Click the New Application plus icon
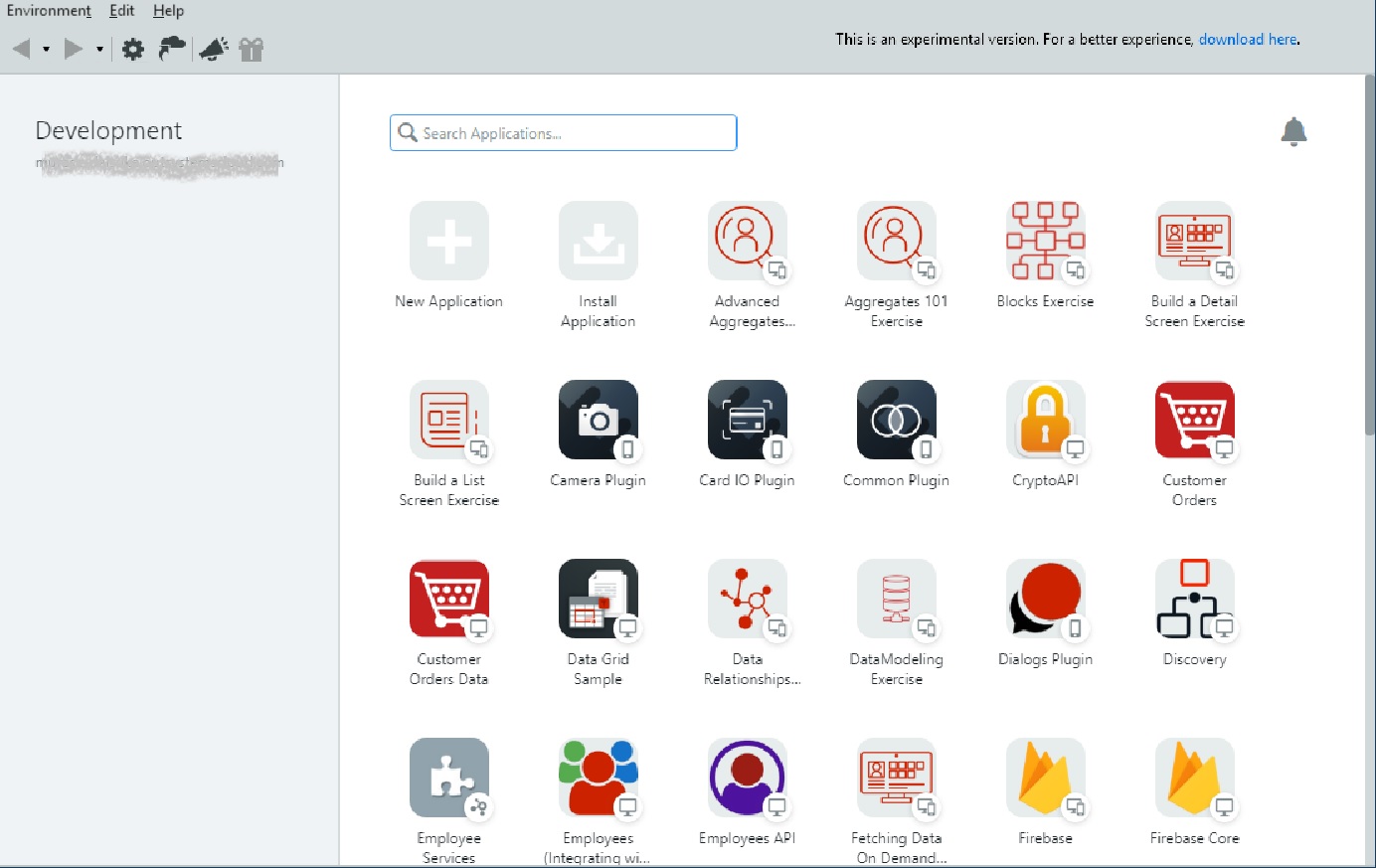 pos(448,241)
